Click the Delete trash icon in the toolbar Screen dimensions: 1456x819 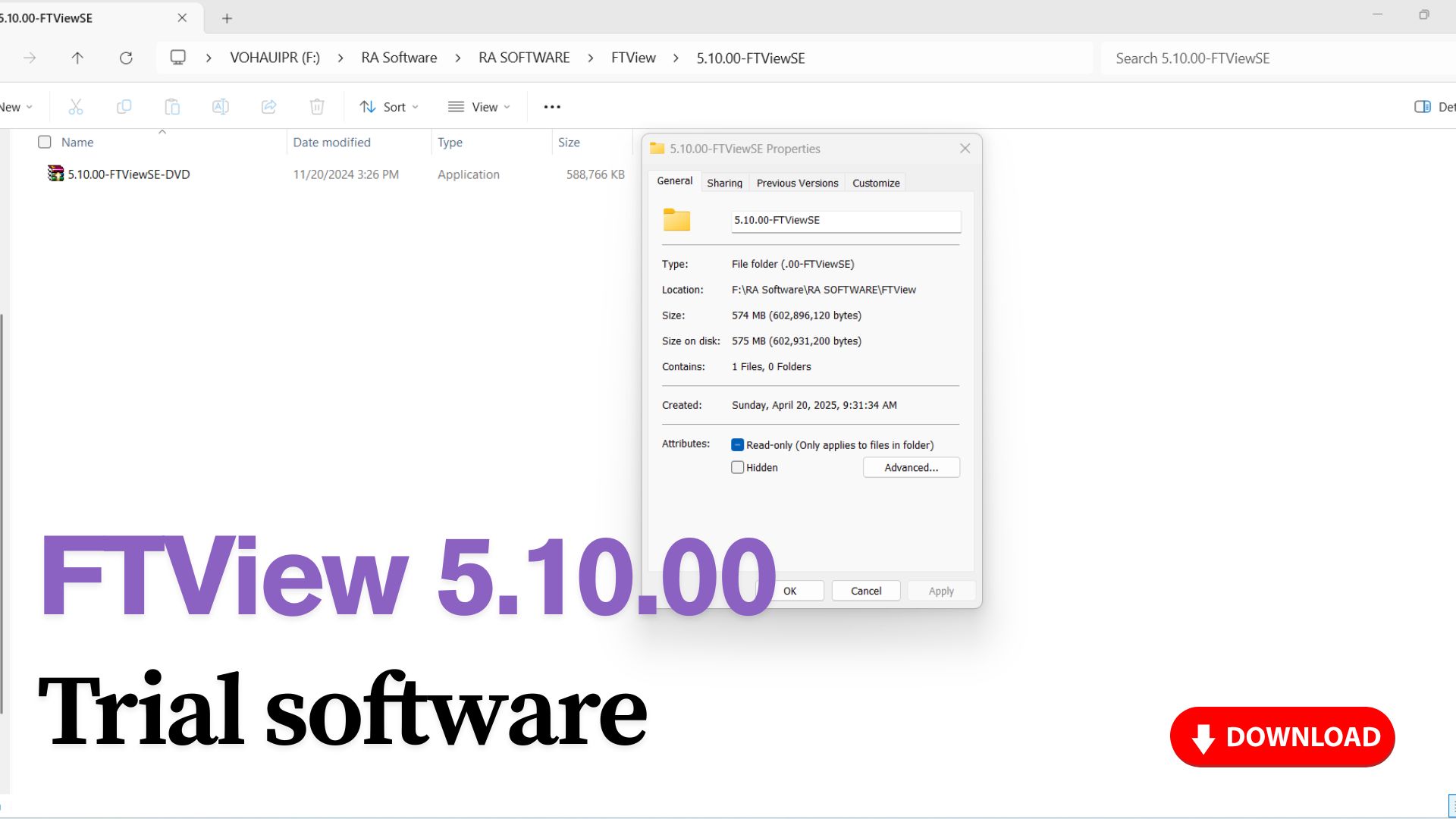tap(317, 106)
